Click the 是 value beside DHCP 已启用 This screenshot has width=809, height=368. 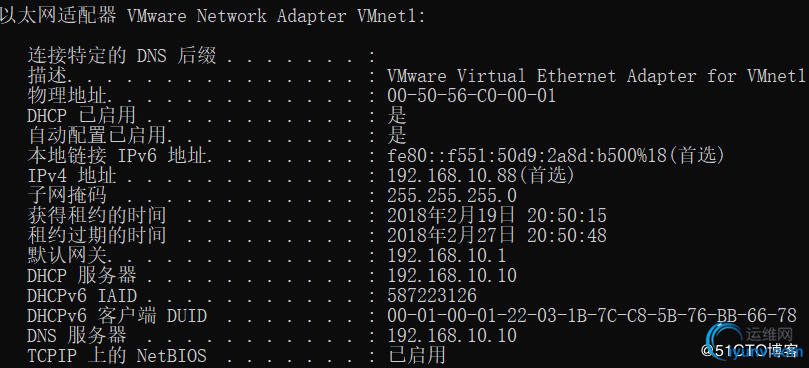[397, 116]
